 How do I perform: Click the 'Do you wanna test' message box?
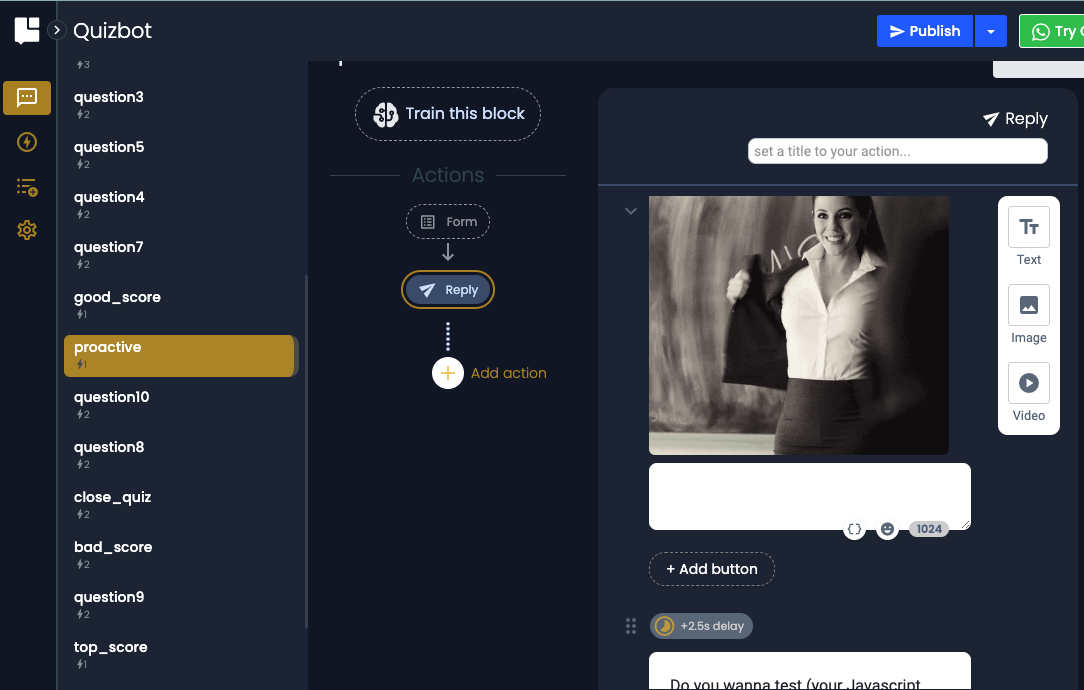pyautogui.click(x=810, y=671)
